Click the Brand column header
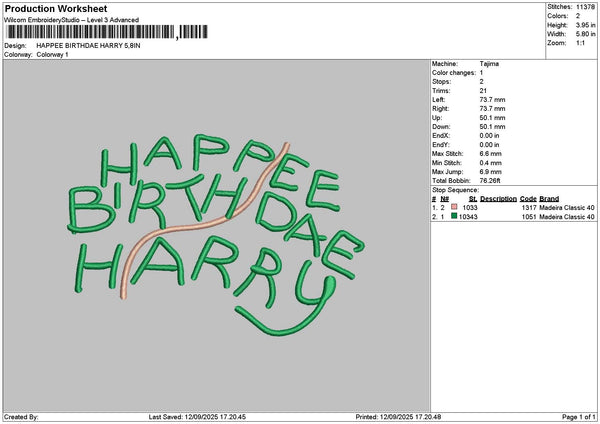The image size is (600, 424). point(548,198)
